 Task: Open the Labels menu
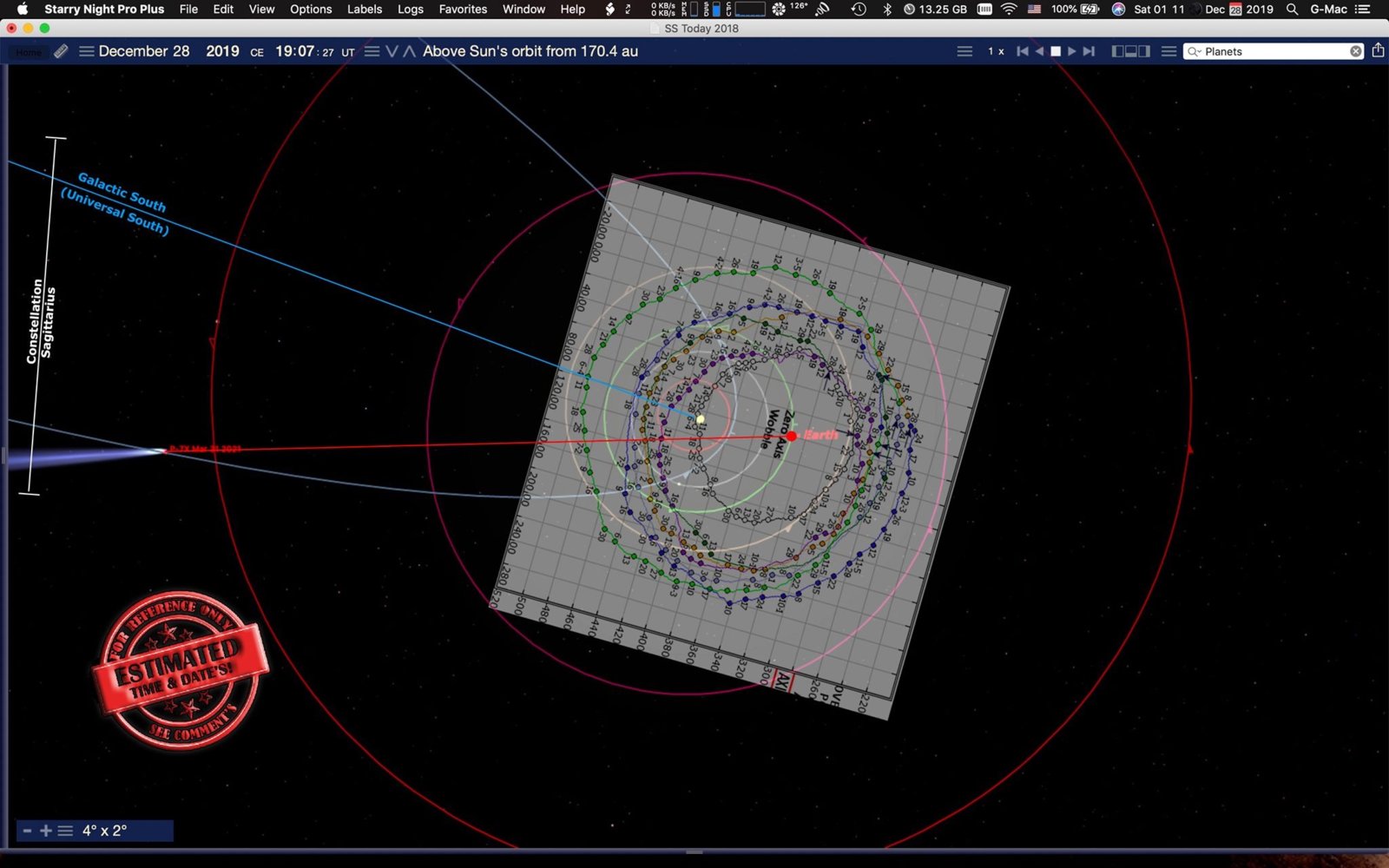365,9
